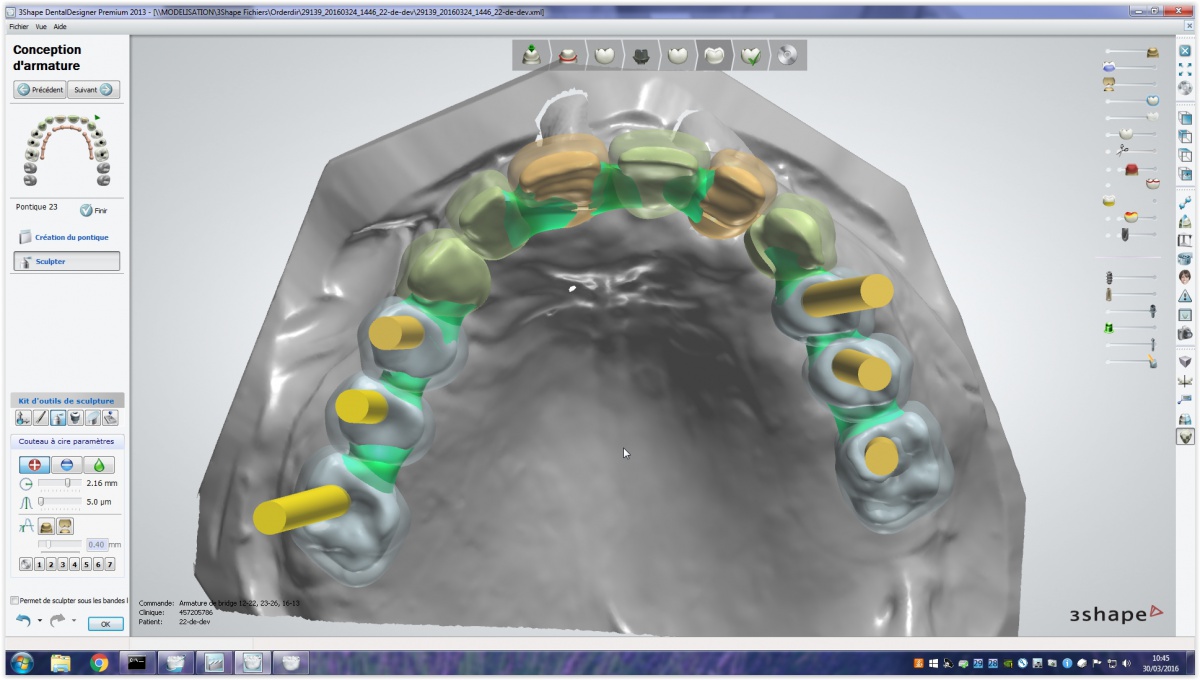The image size is (1200, 680).
Task: Click the gray gem icon on right toolbar
Action: 1185,362
